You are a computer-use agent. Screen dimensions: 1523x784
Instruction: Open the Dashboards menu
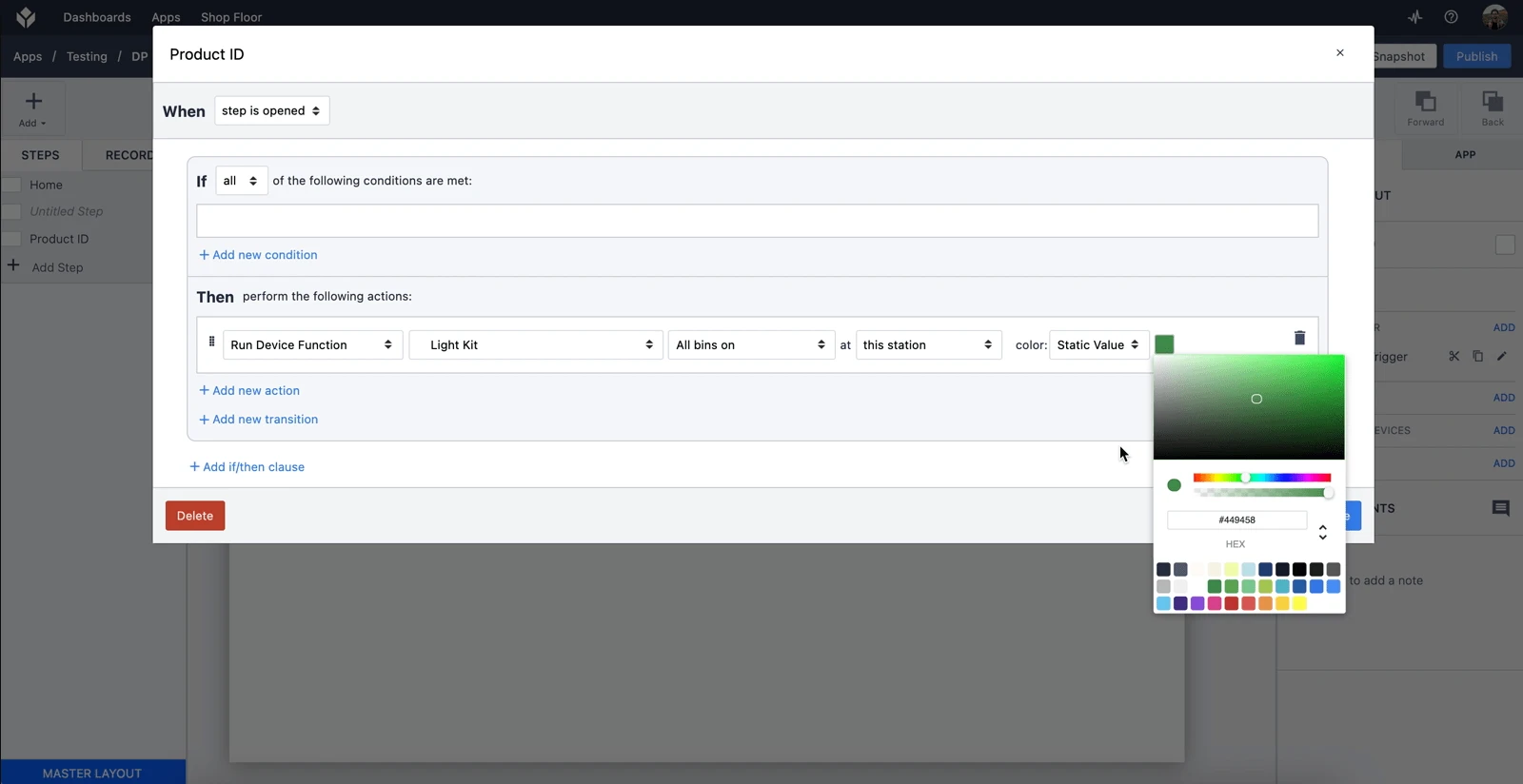(97, 17)
